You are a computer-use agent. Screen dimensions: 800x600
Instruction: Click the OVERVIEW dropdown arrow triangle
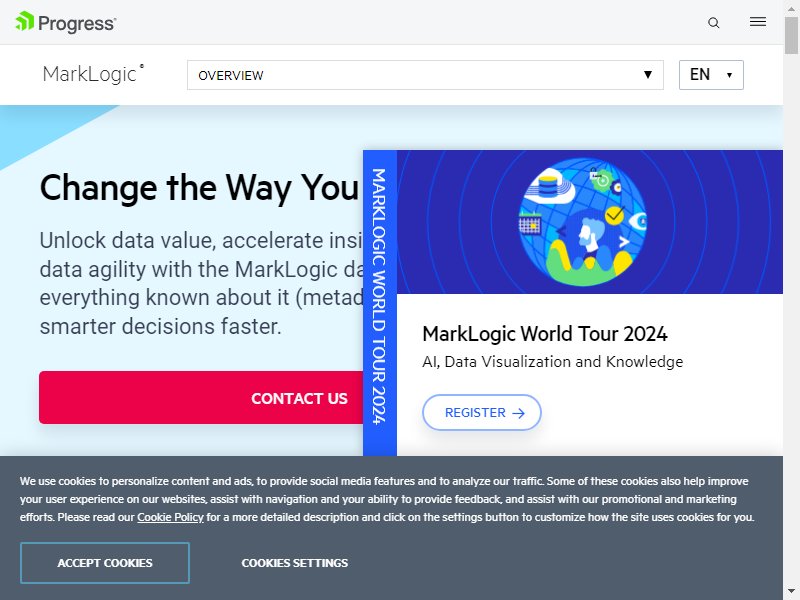pyautogui.click(x=647, y=74)
